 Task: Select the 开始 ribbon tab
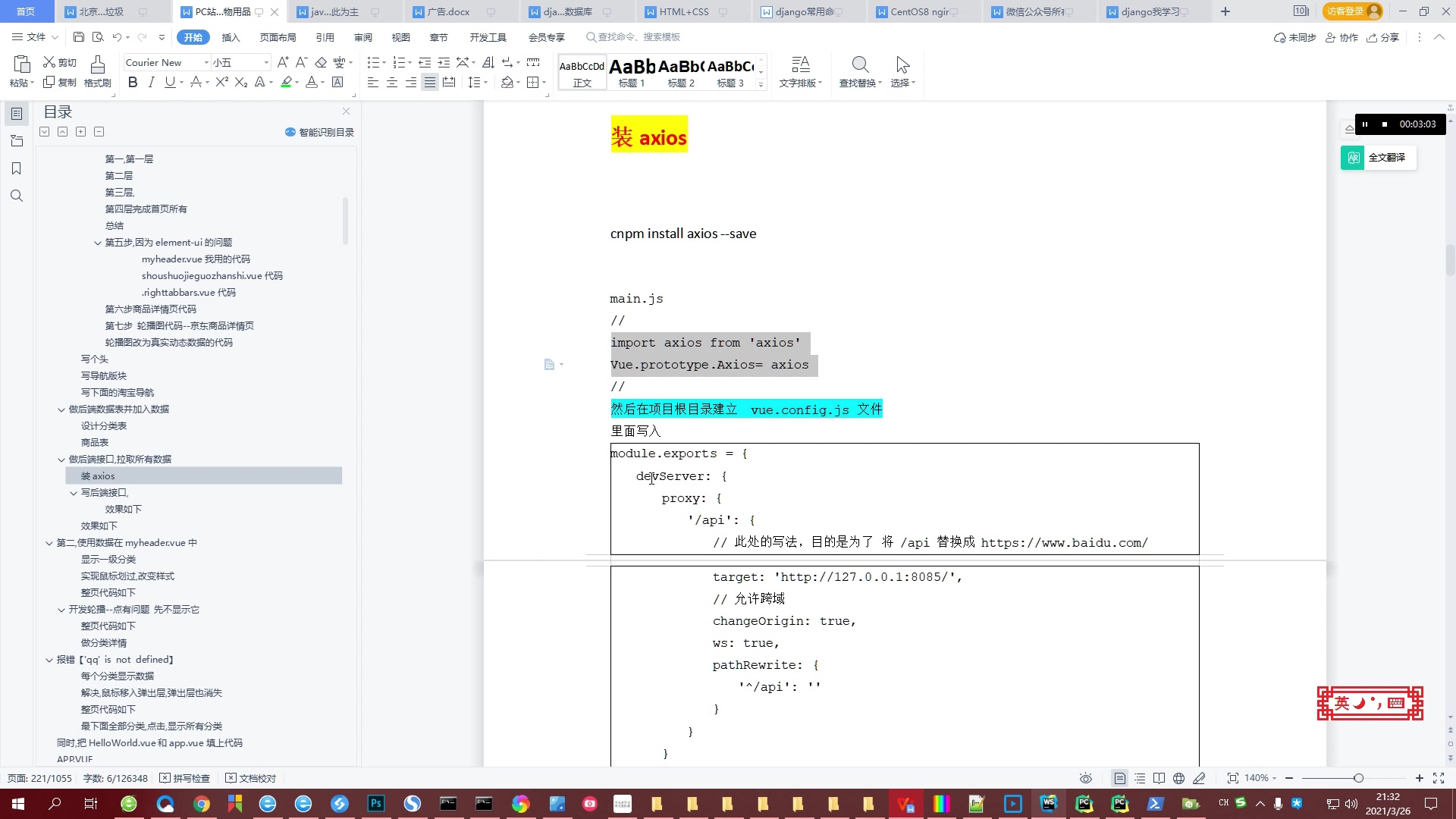point(193,37)
